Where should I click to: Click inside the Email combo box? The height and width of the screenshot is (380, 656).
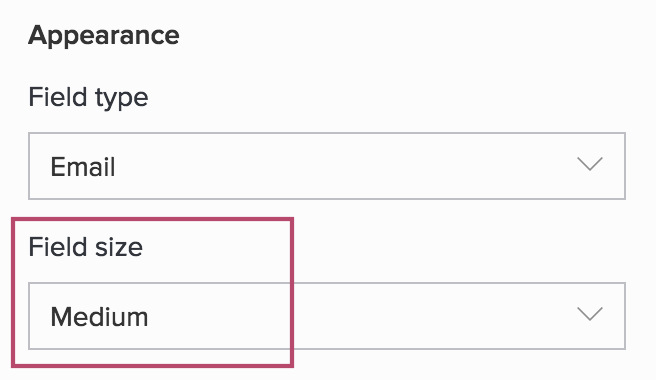pyautogui.click(x=327, y=166)
